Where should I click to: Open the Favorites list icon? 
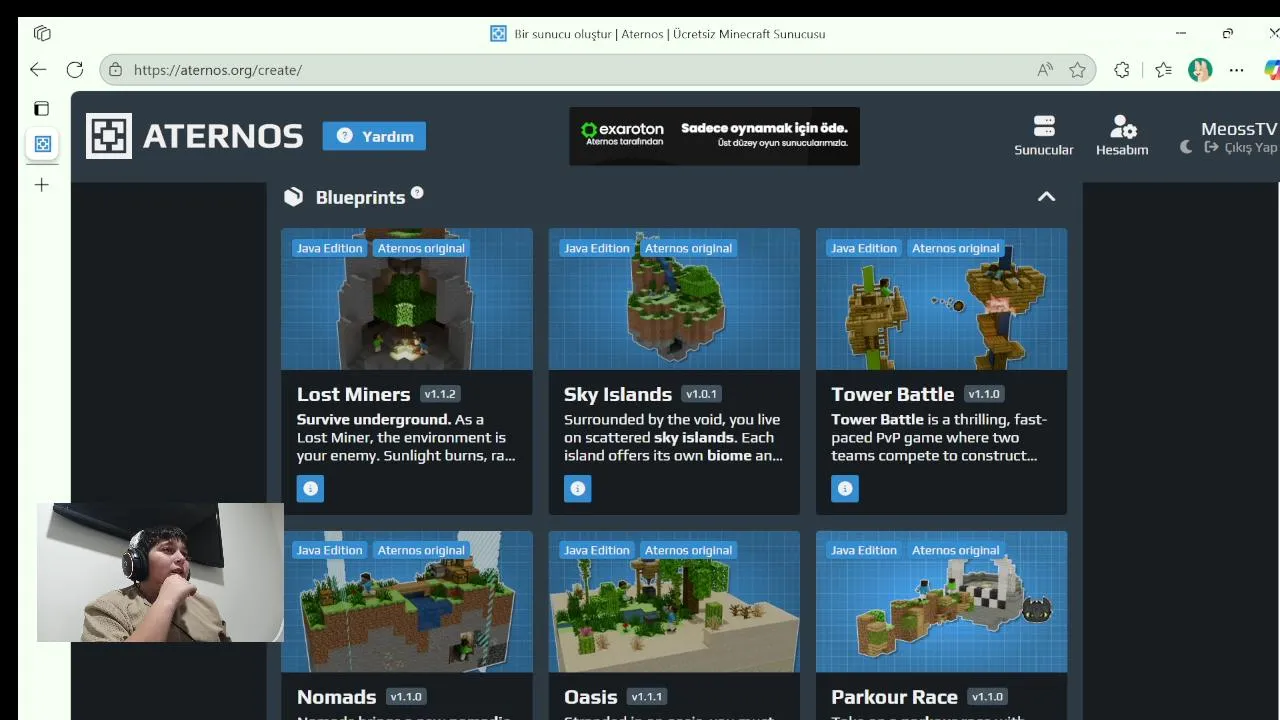coord(1163,70)
